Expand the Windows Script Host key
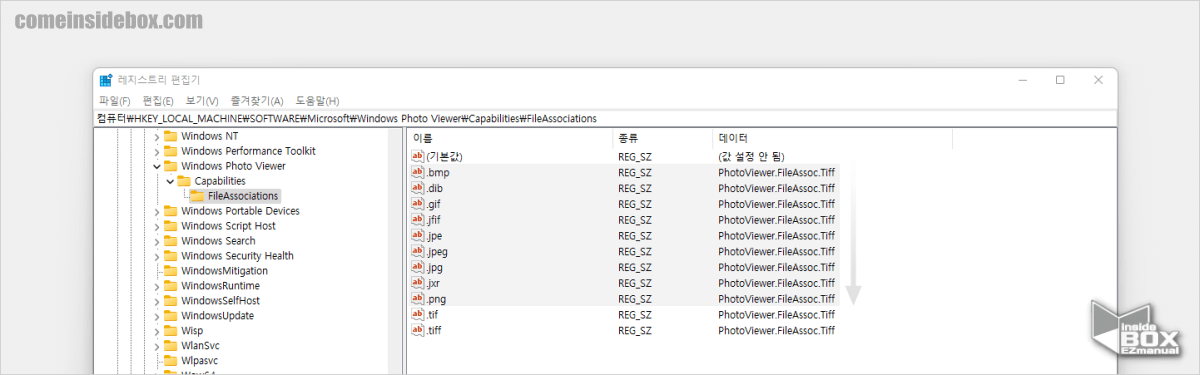Image resolution: width=1200 pixels, height=375 pixels. tap(156, 226)
